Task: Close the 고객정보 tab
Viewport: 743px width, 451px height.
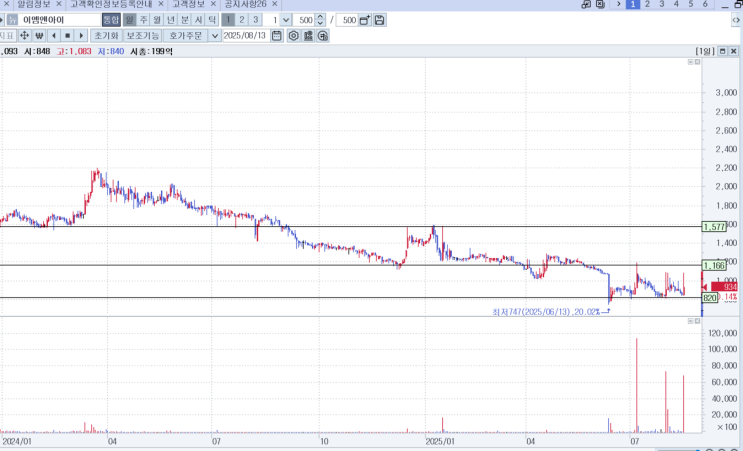Action: (213, 4)
